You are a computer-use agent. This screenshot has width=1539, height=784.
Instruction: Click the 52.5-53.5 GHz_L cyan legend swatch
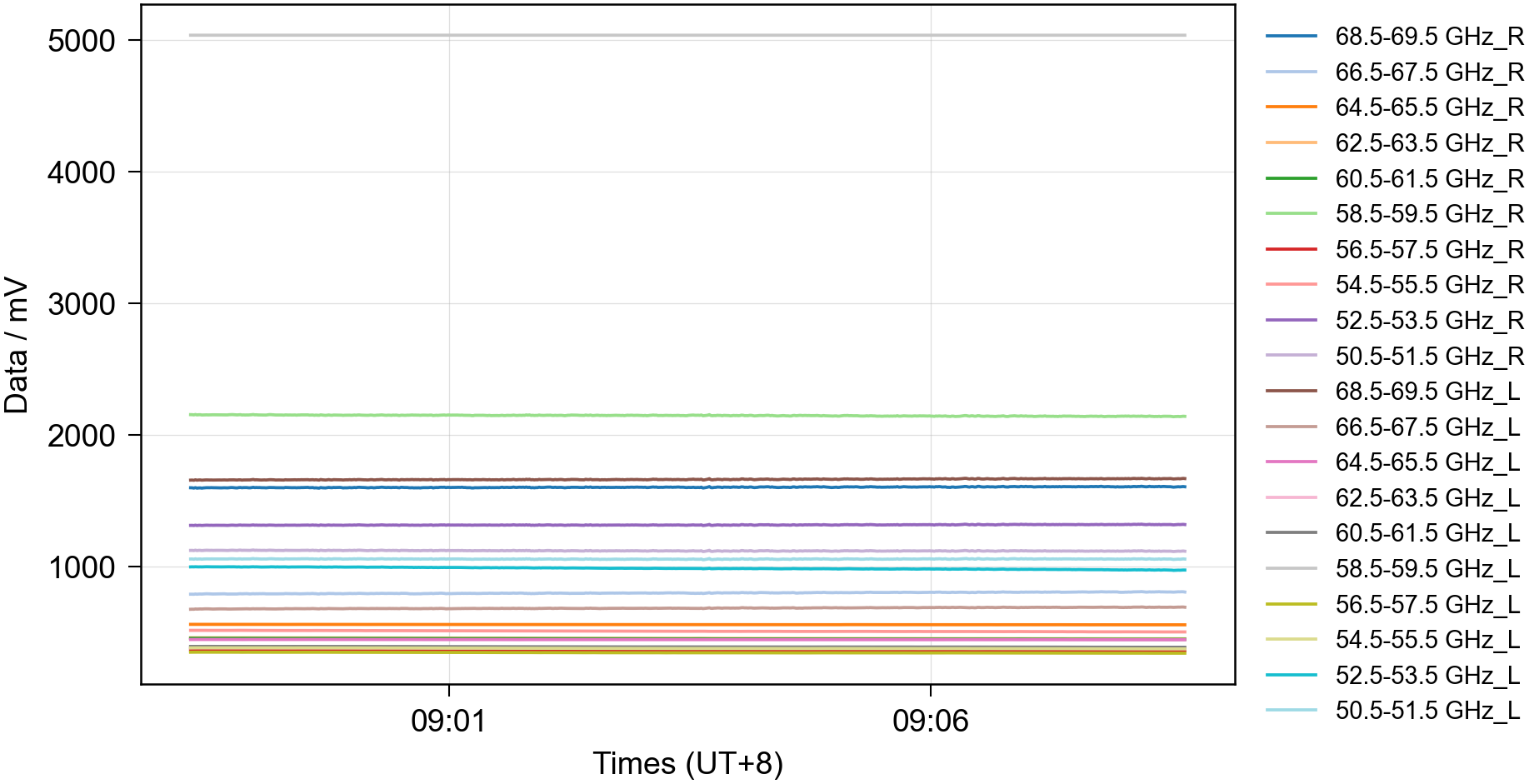click(x=1291, y=675)
